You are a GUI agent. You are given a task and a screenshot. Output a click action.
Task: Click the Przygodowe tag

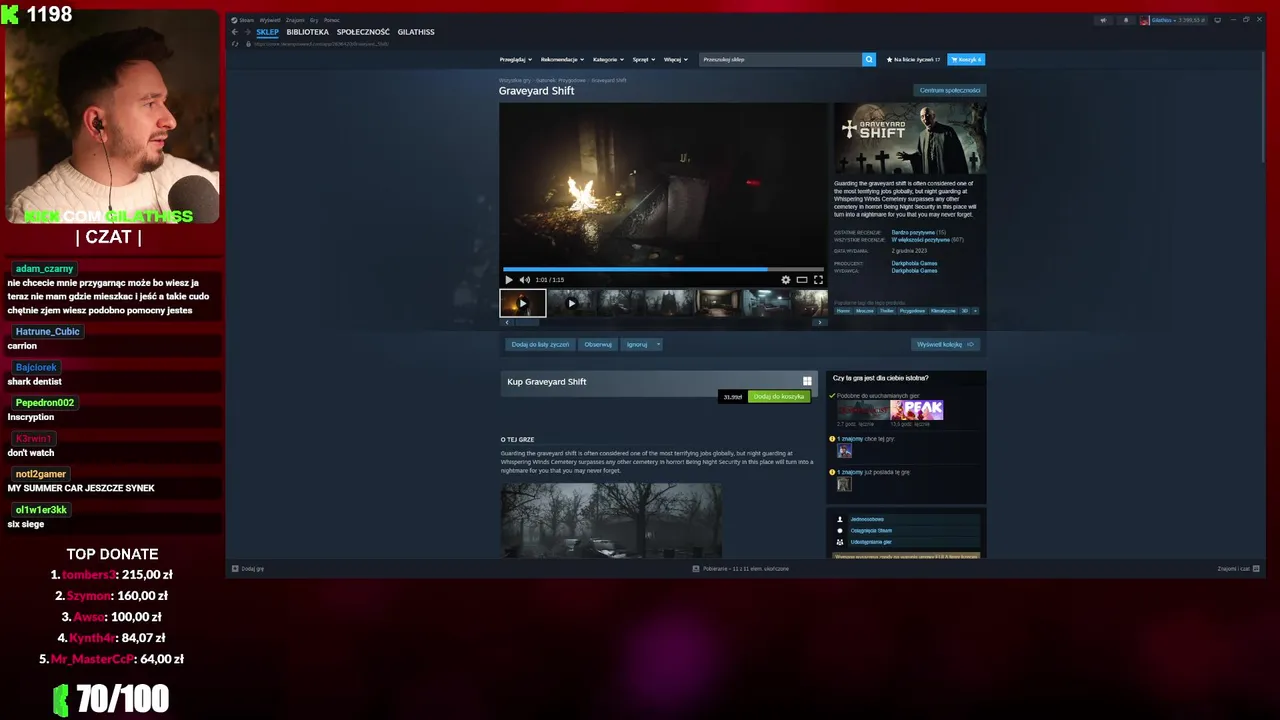912,311
